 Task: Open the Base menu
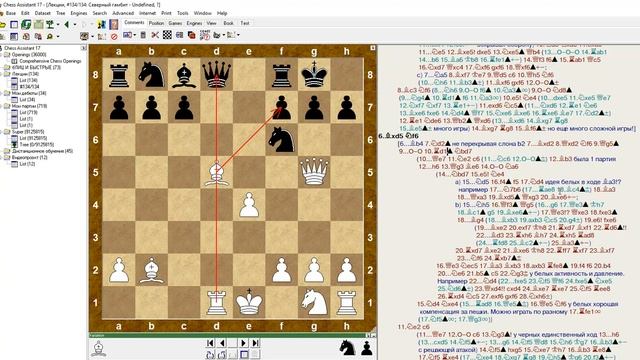click(x=11, y=13)
